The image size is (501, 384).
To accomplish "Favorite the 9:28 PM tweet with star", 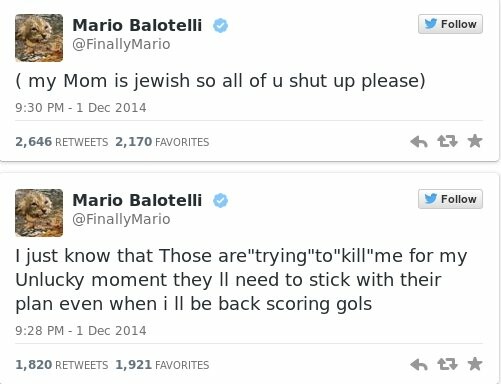I will point(475,364).
